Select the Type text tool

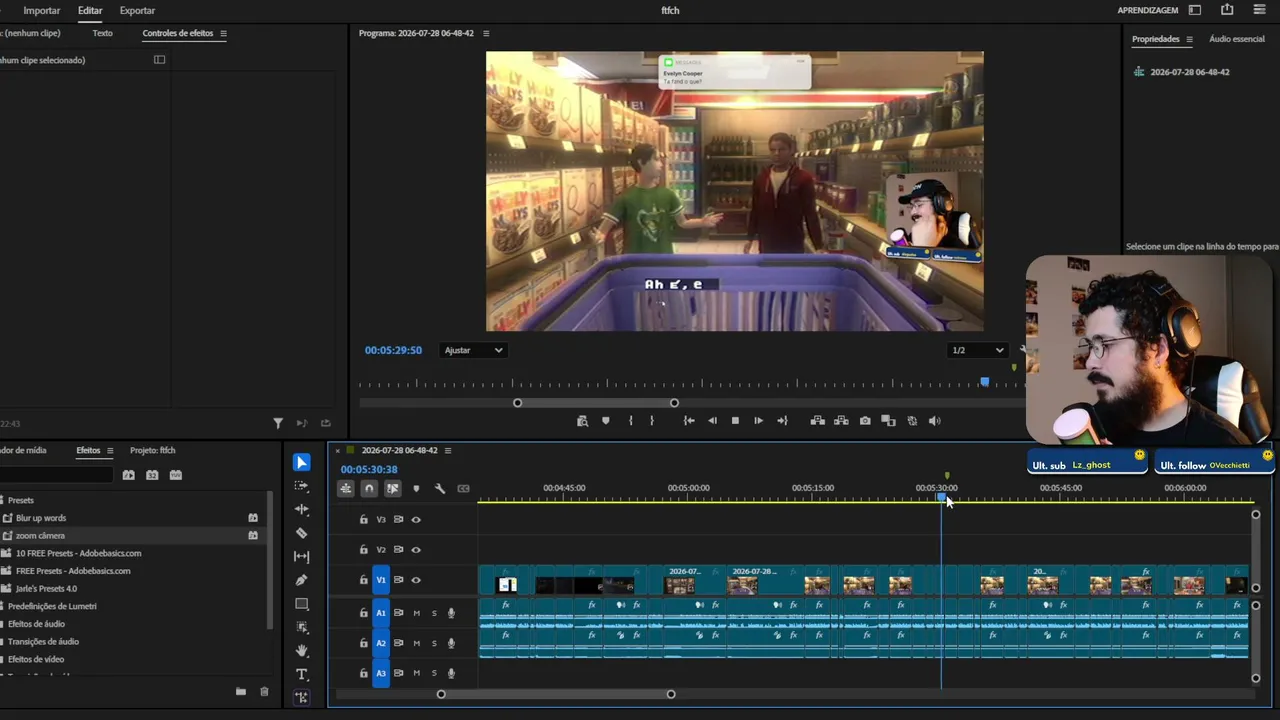[x=301, y=674]
